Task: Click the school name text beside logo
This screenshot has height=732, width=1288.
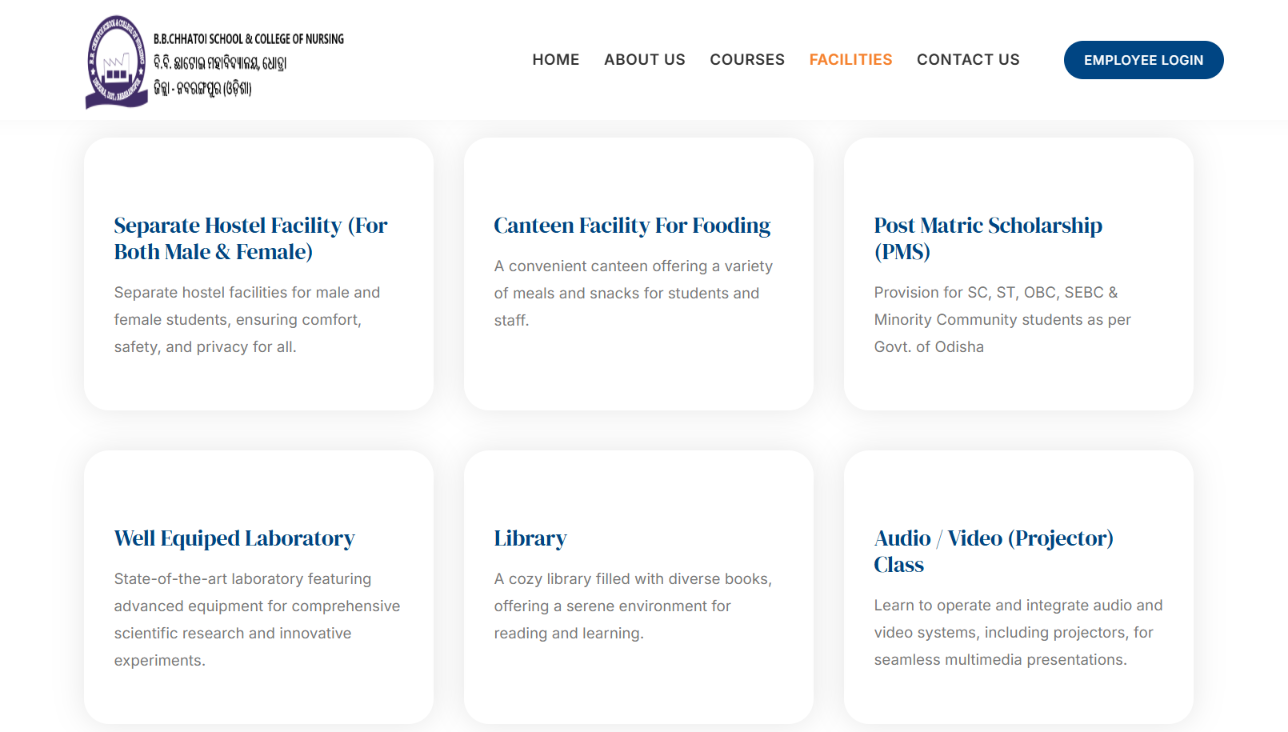Action: (248, 63)
